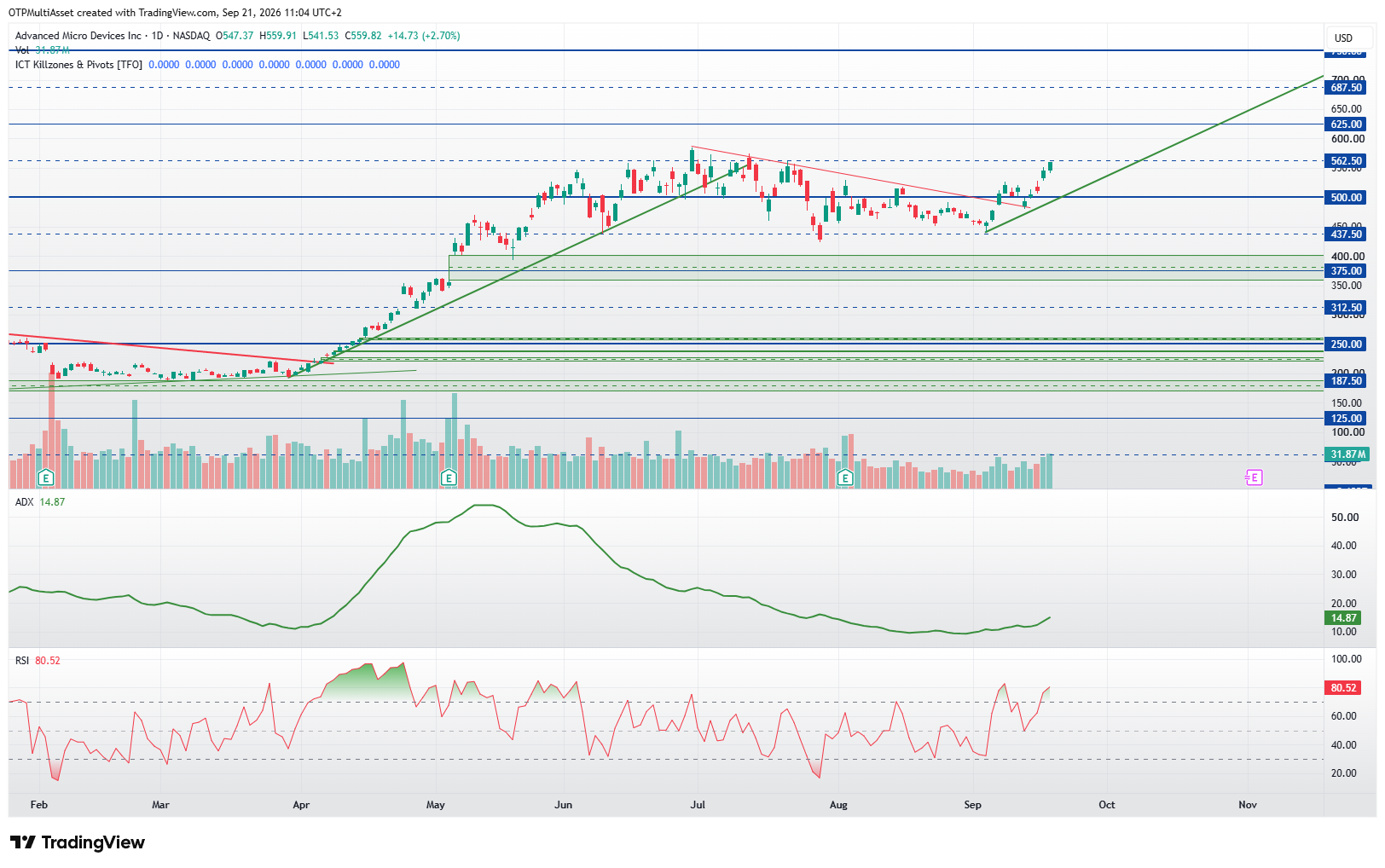Click the ICT Killzones & Pivots indicator legend

(78, 65)
